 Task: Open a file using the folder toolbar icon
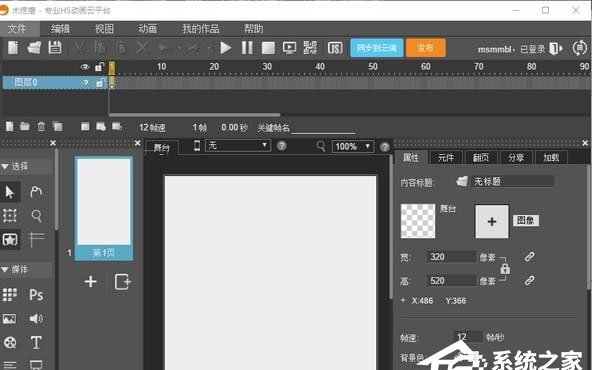pyautogui.click(x=34, y=48)
